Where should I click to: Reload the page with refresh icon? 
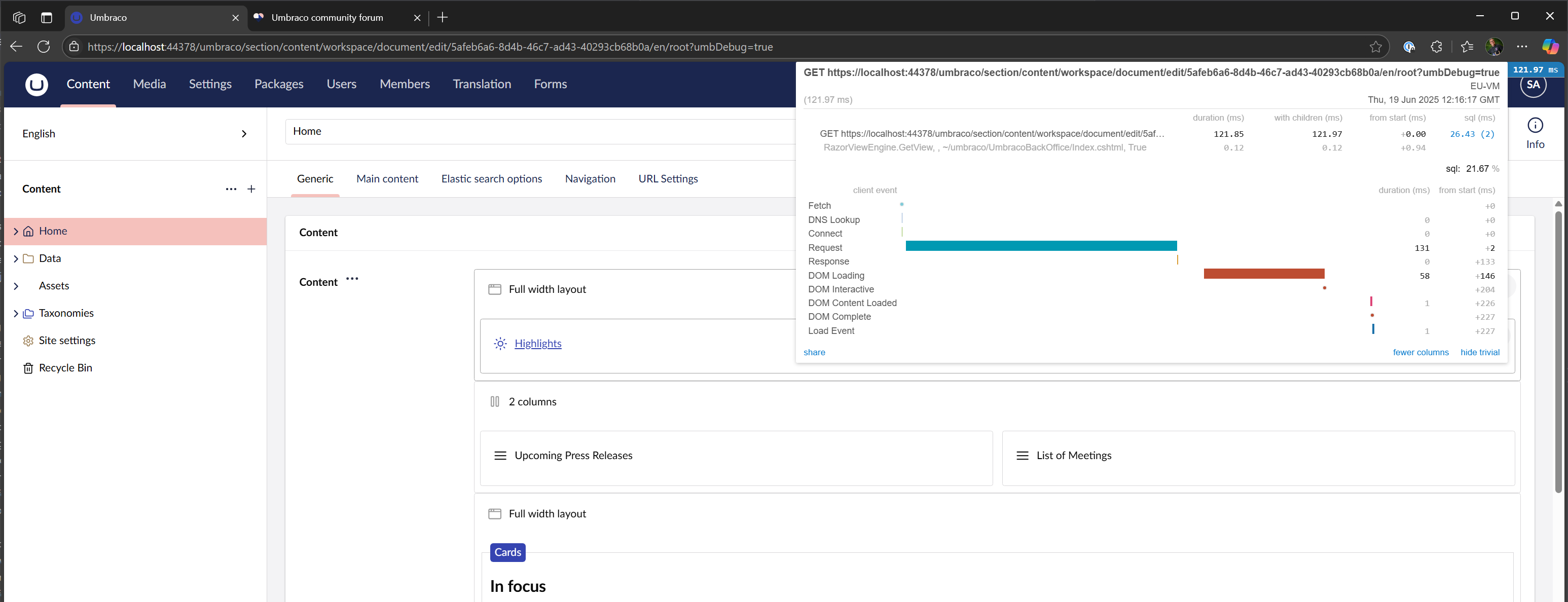44,47
